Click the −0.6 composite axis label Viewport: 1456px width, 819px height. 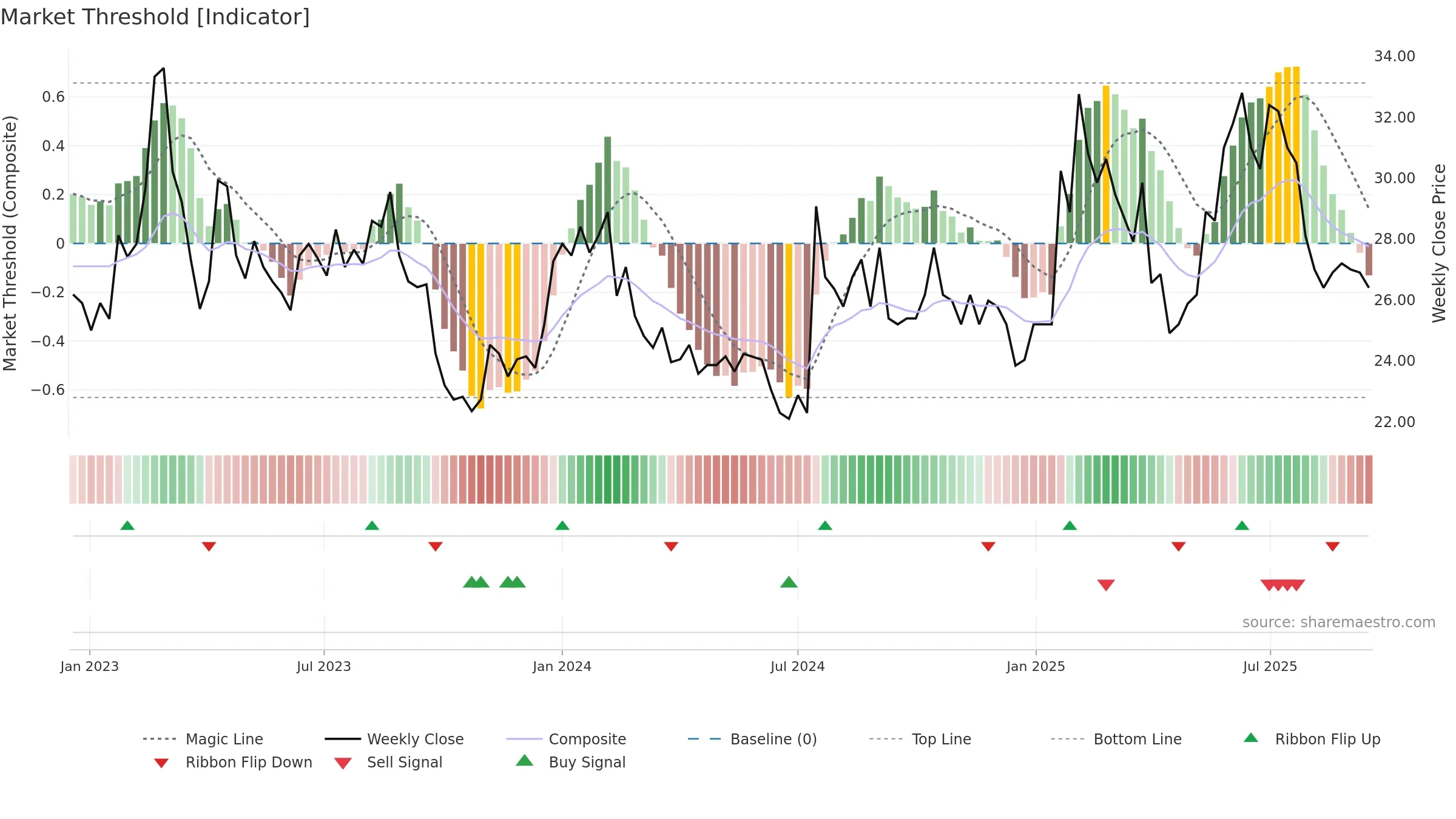48,389
